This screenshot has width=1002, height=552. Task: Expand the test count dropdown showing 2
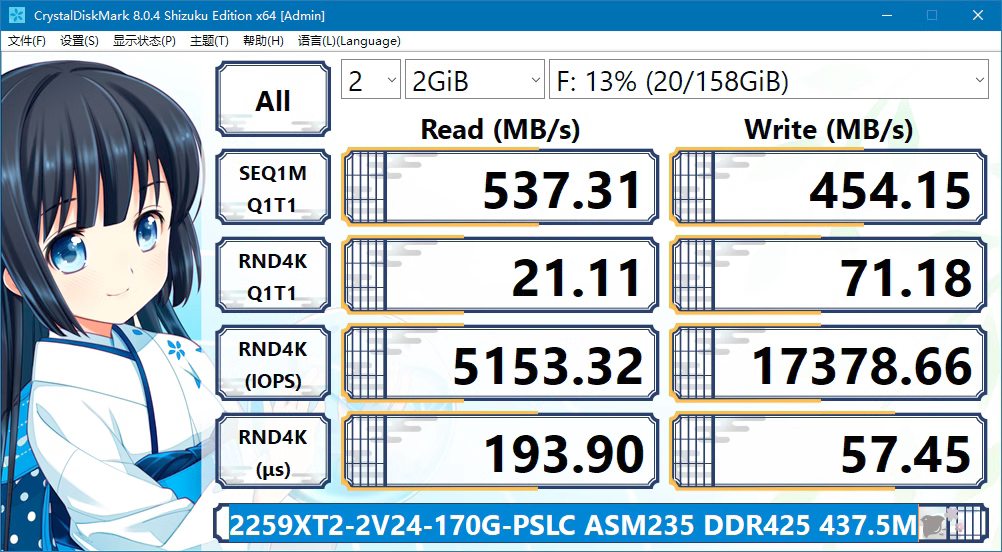pos(371,81)
